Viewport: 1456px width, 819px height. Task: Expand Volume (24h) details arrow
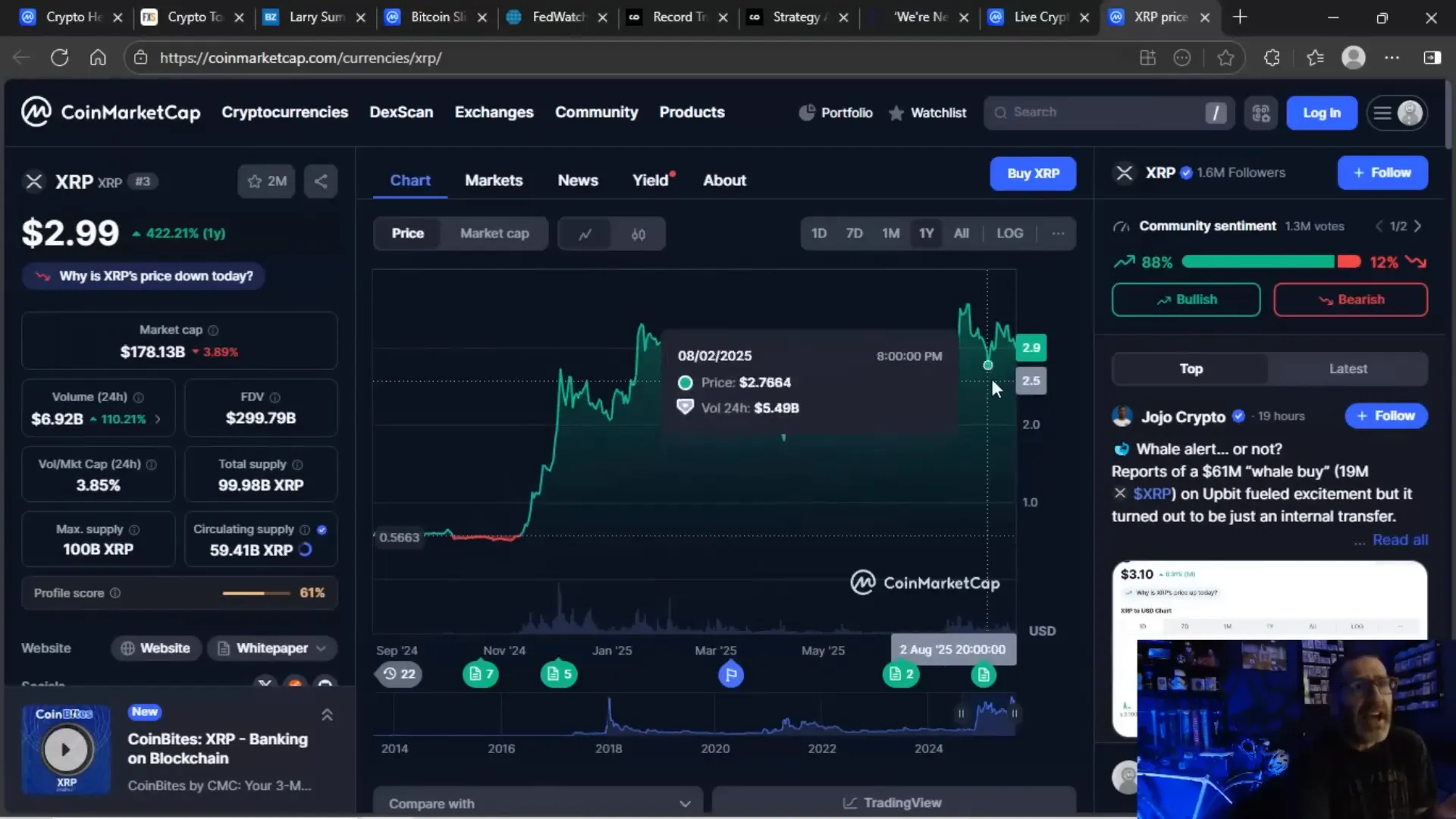158,419
